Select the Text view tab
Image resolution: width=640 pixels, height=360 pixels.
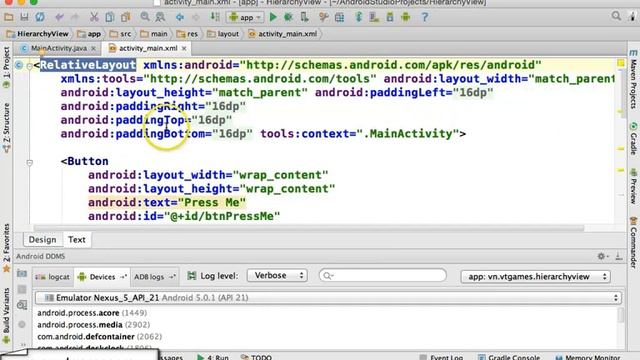(x=77, y=240)
